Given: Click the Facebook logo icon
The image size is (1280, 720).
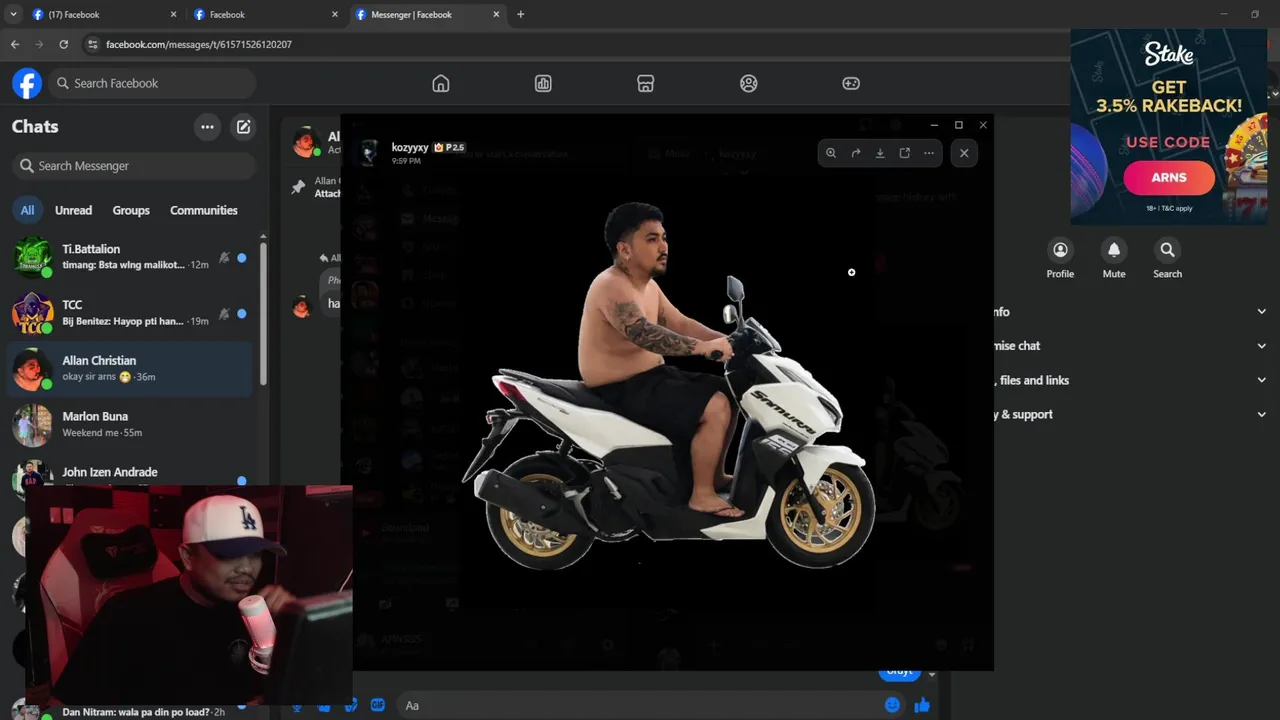Looking at the screenshot, I should tap(27, 83).
